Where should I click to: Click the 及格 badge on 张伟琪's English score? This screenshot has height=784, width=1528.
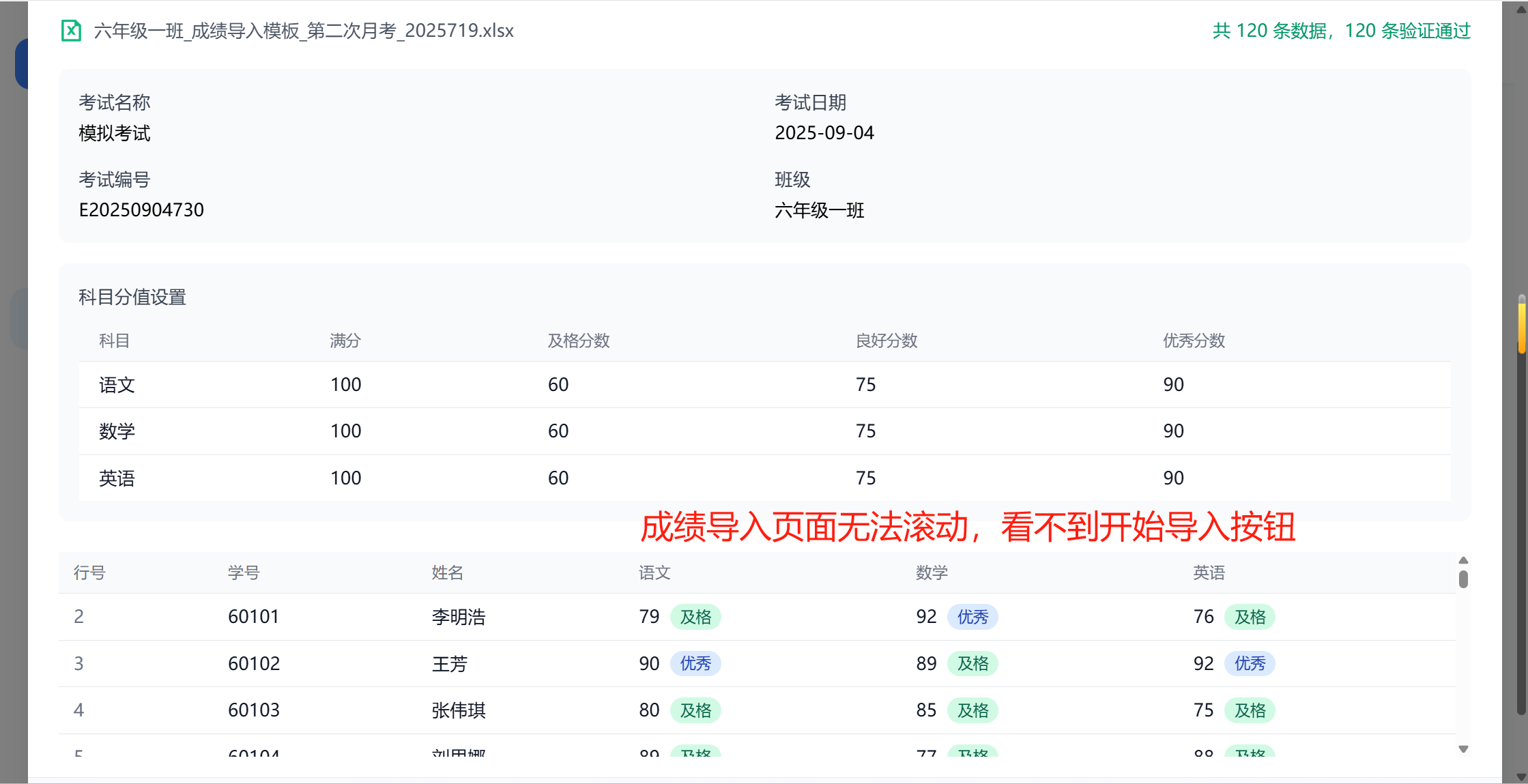click(x=1250, y=710)
